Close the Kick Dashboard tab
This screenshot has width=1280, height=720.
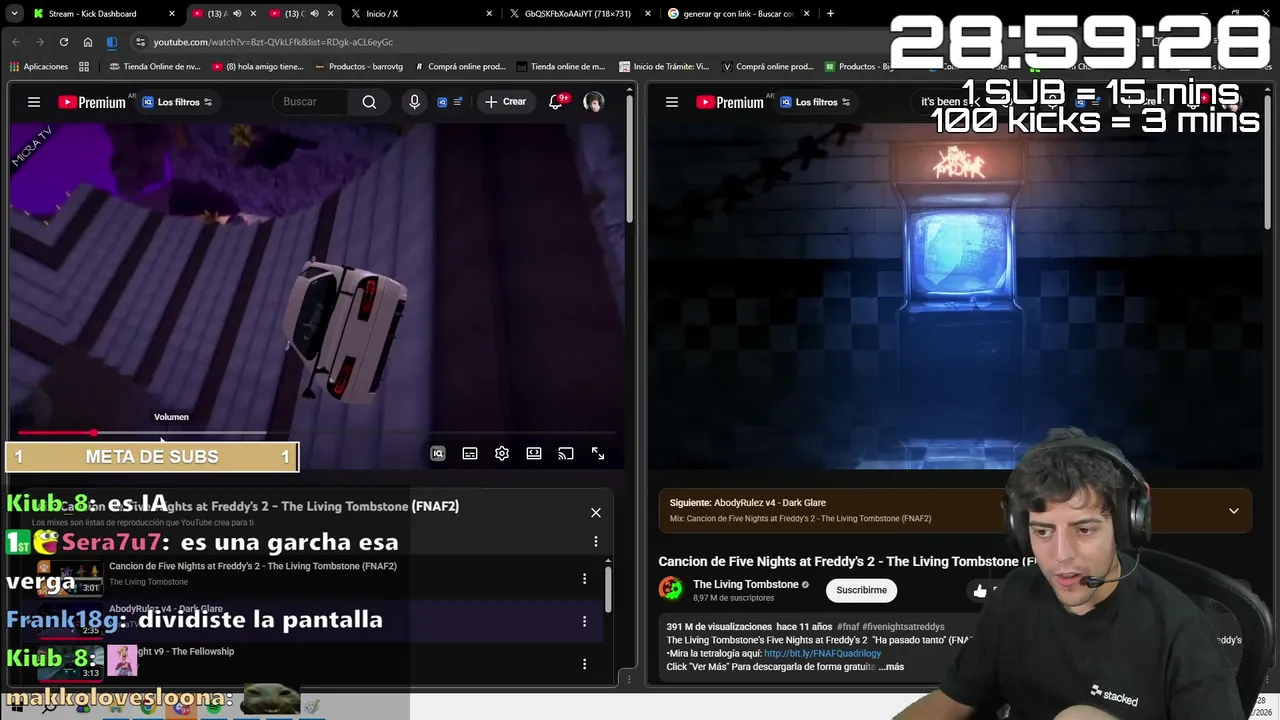click(172, 14)
